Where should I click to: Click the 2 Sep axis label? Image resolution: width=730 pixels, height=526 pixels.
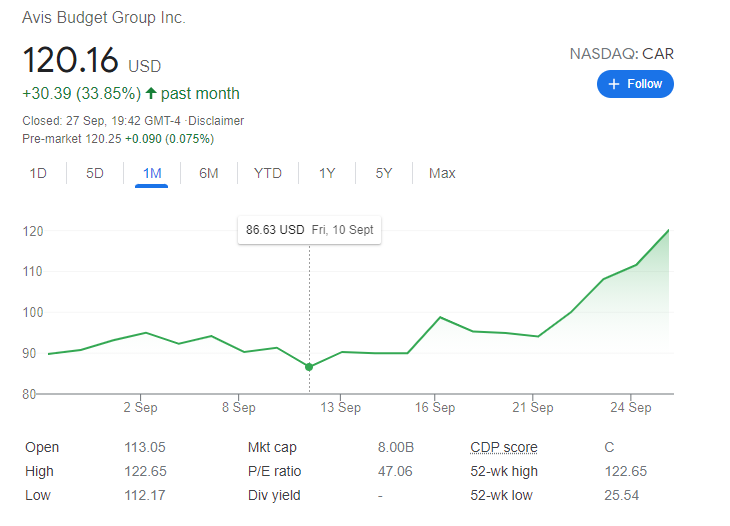point(140,408)
